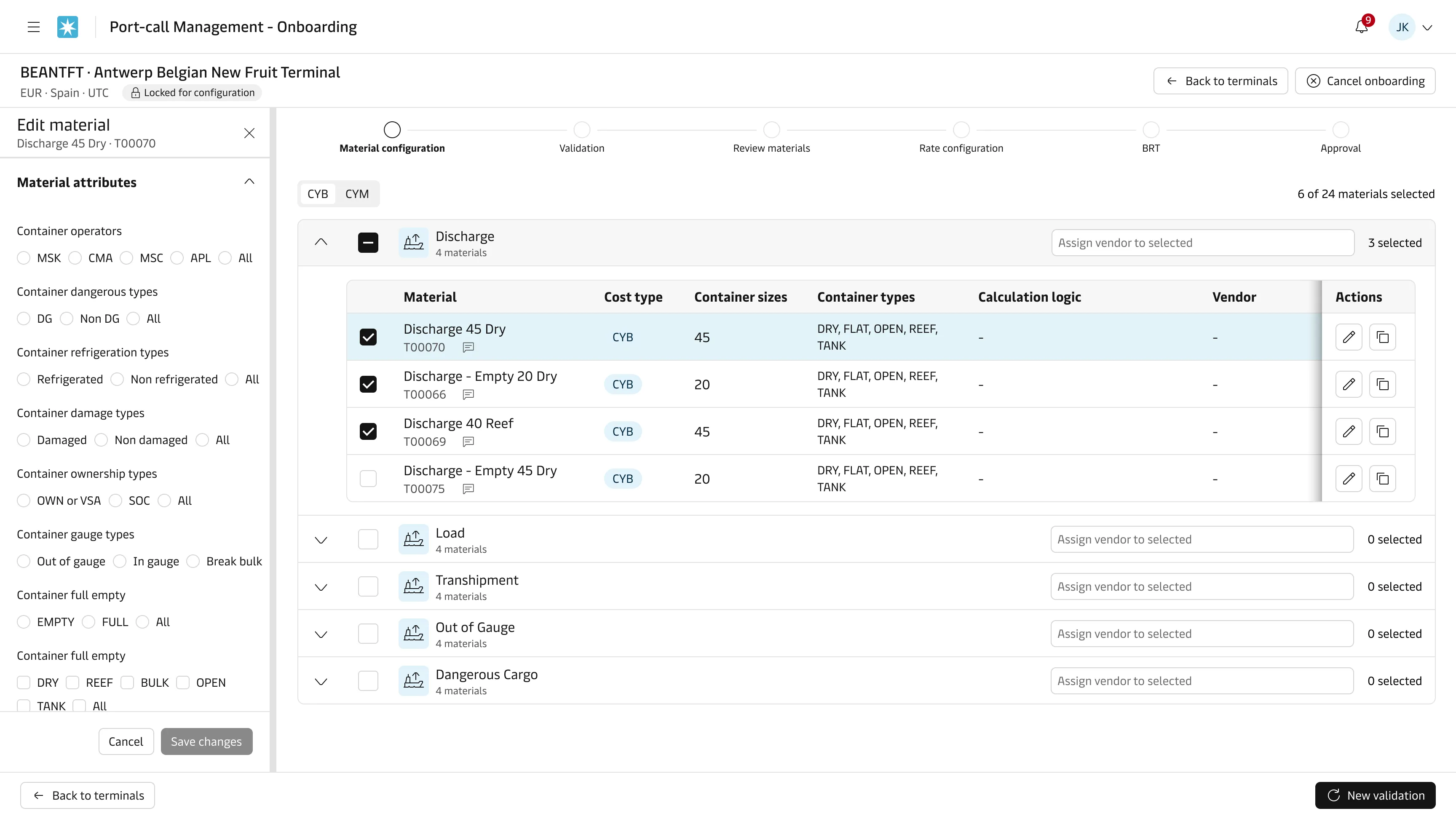This screenshot has width=1456, height=819.
Task: Click the Discharge group ship icon
Action: 413,243
